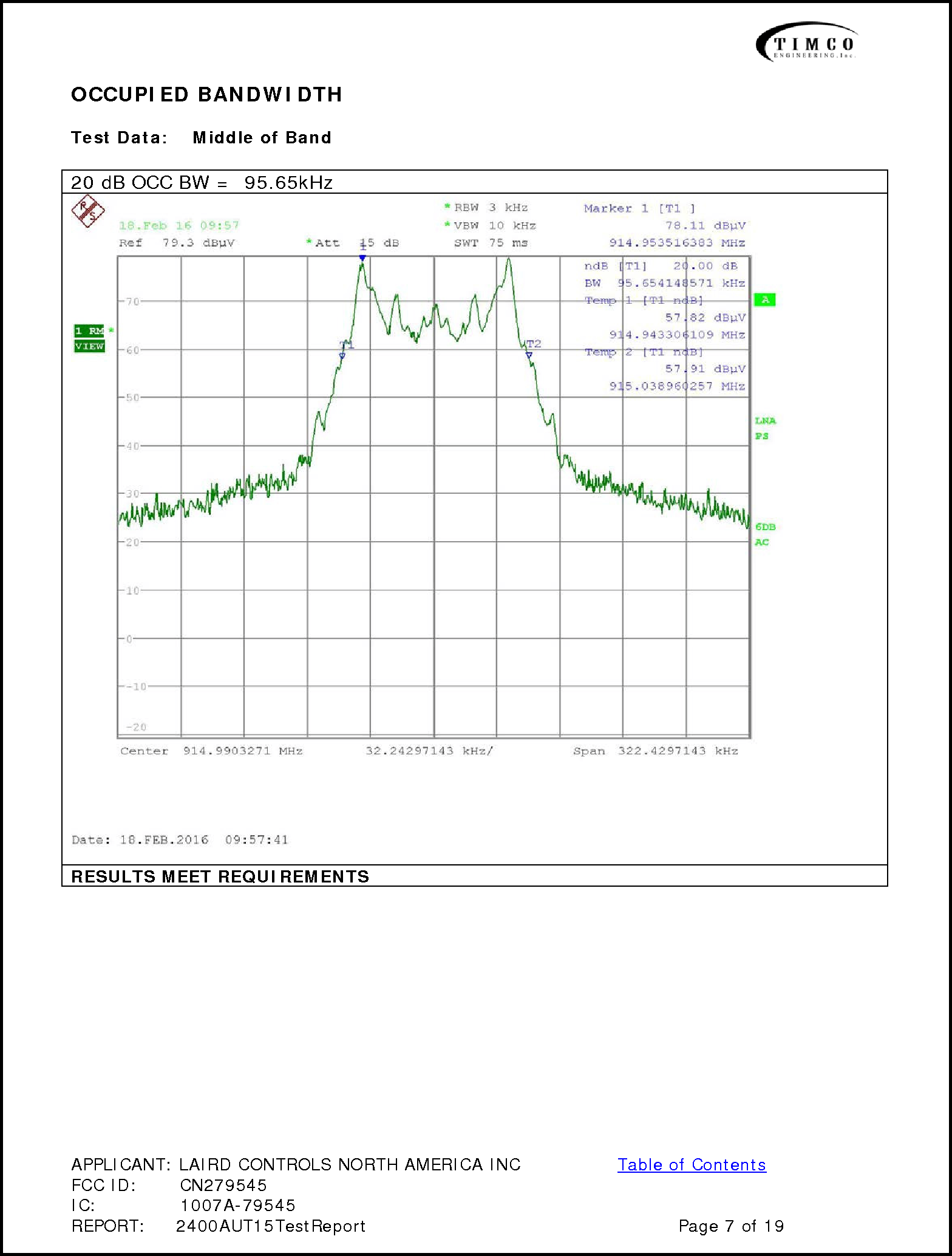Click the 'Ref 79.3 dBµV' value
This screenshot has width=952, height=1256.
[x=177, y=243]
